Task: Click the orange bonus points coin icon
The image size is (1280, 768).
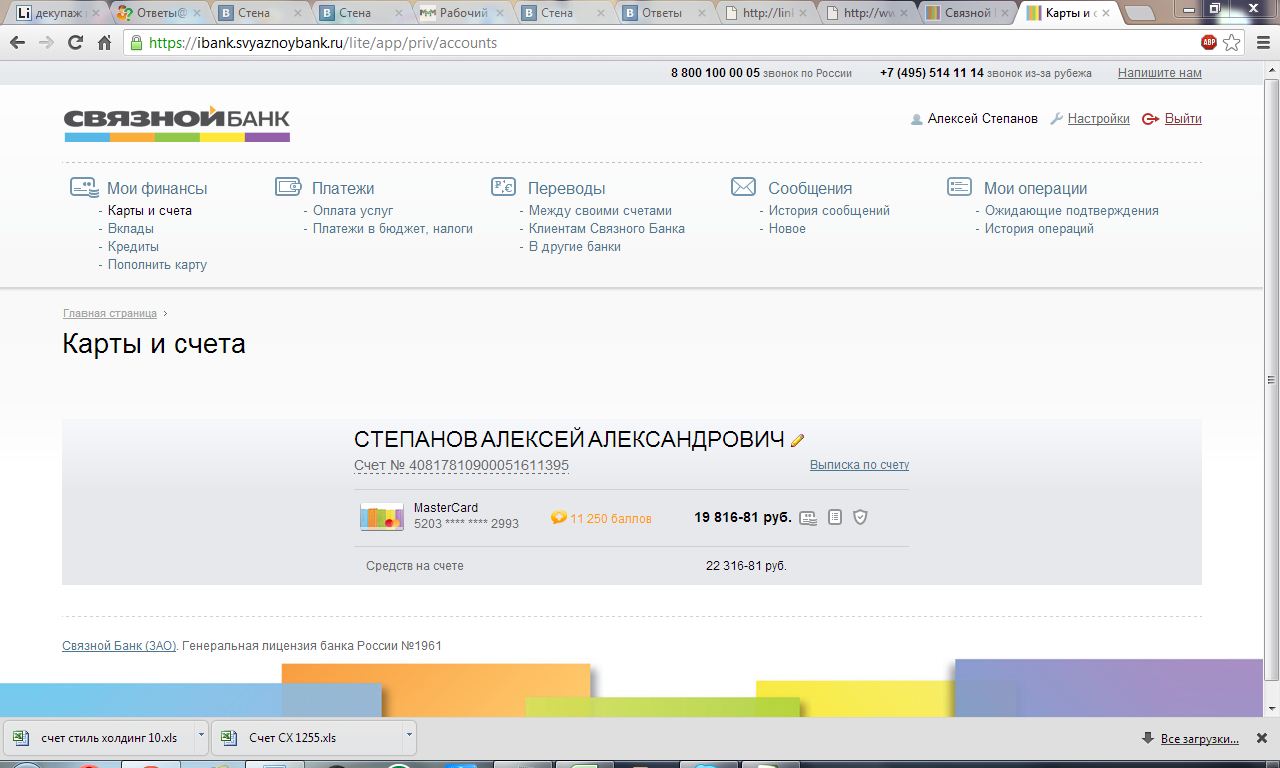Action: (x=559, y=517)
